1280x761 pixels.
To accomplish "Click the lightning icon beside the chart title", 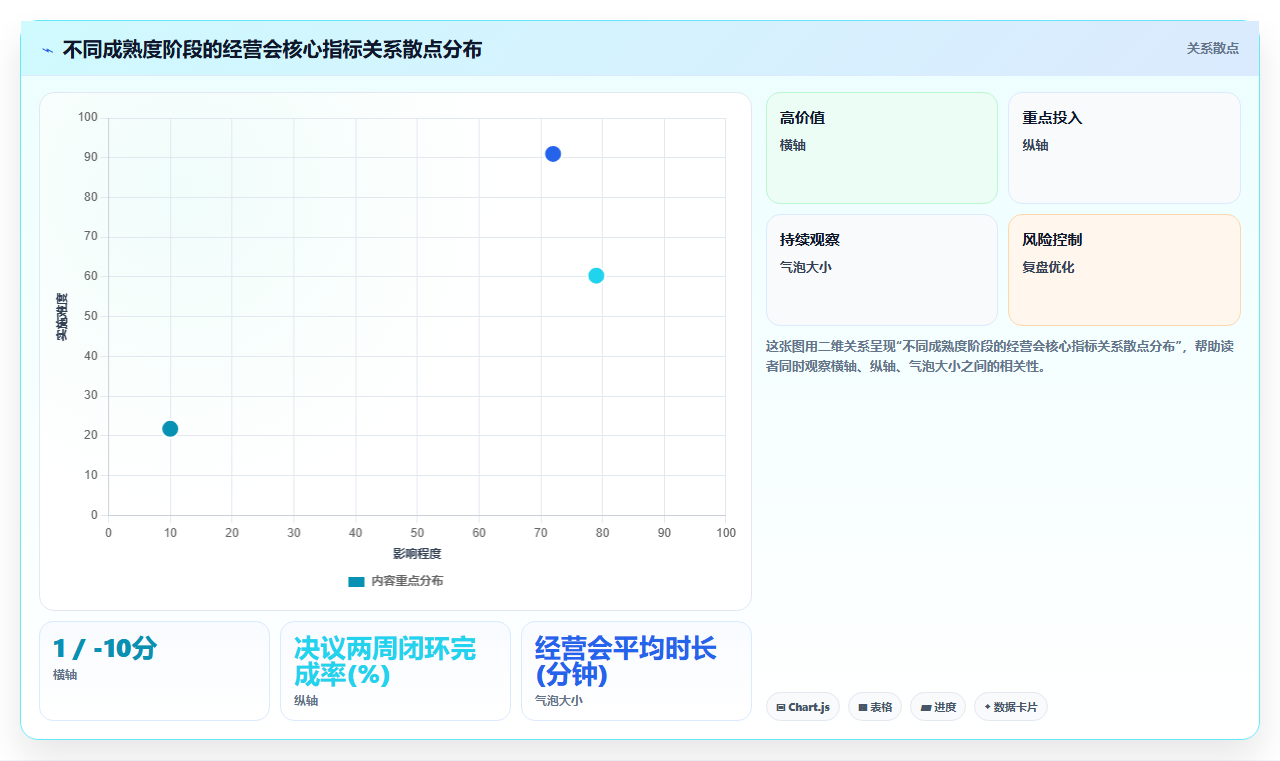I will [47, 50].
